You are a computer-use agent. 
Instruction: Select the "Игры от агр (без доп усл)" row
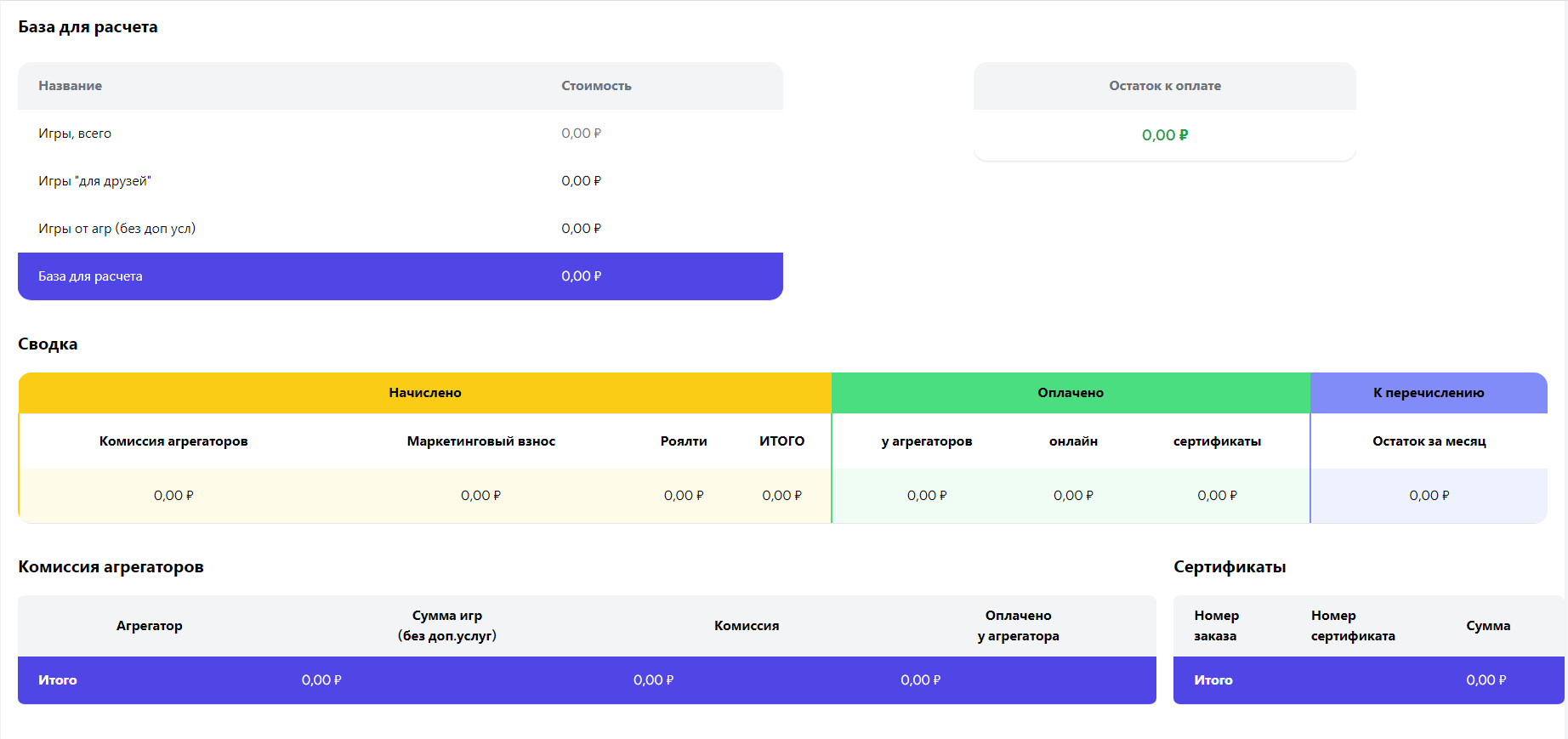click(116, 229)
